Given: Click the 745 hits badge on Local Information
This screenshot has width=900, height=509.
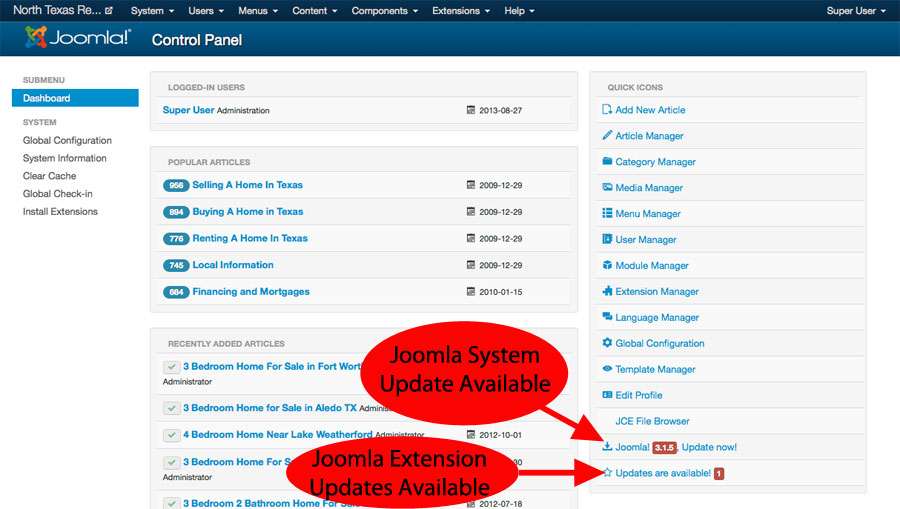Looking at the screenshot, I should [176, 265].
